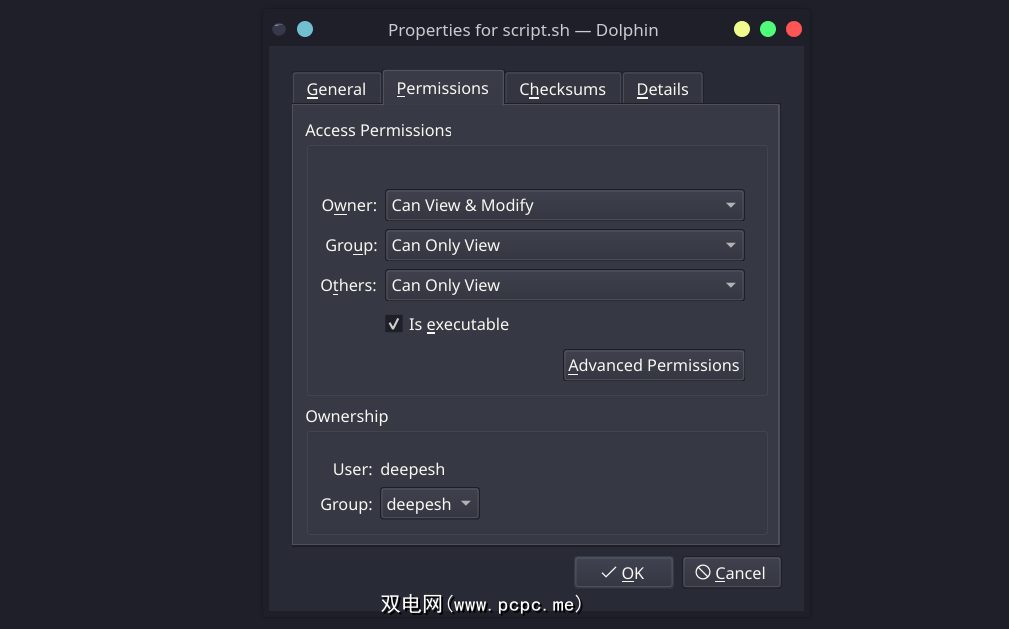Expand the Group access permissions combo box

pyautogui.click(x=564, y=245)
